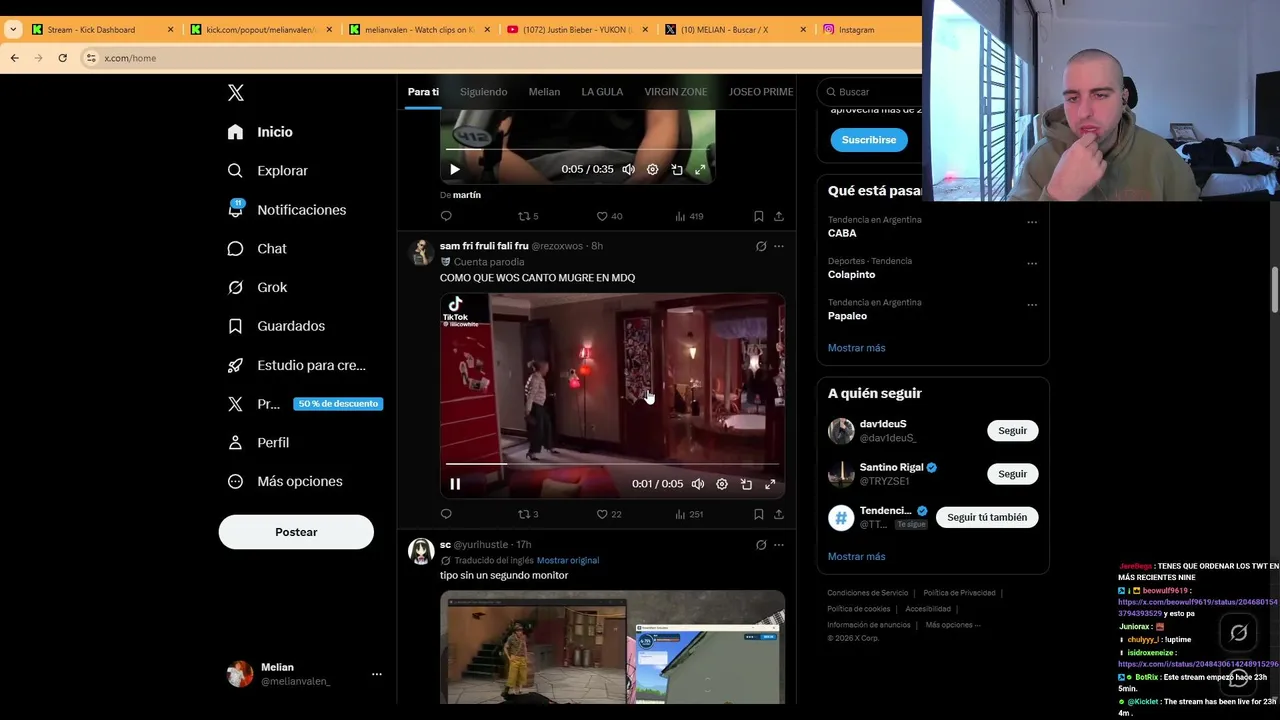Open account menu next to Melian
Viewport: 1280px width, 720px height.
[x=377, y=674]
